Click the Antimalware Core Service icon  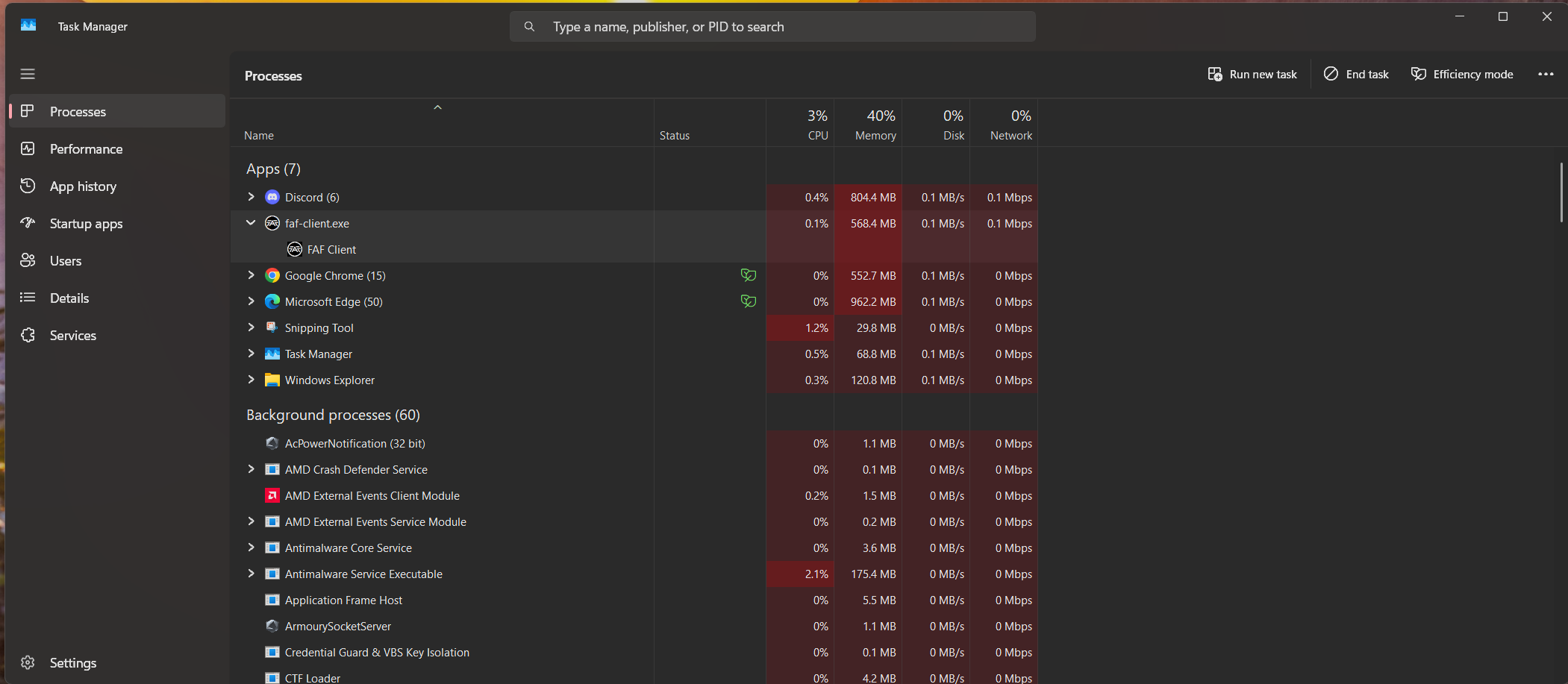272,547
